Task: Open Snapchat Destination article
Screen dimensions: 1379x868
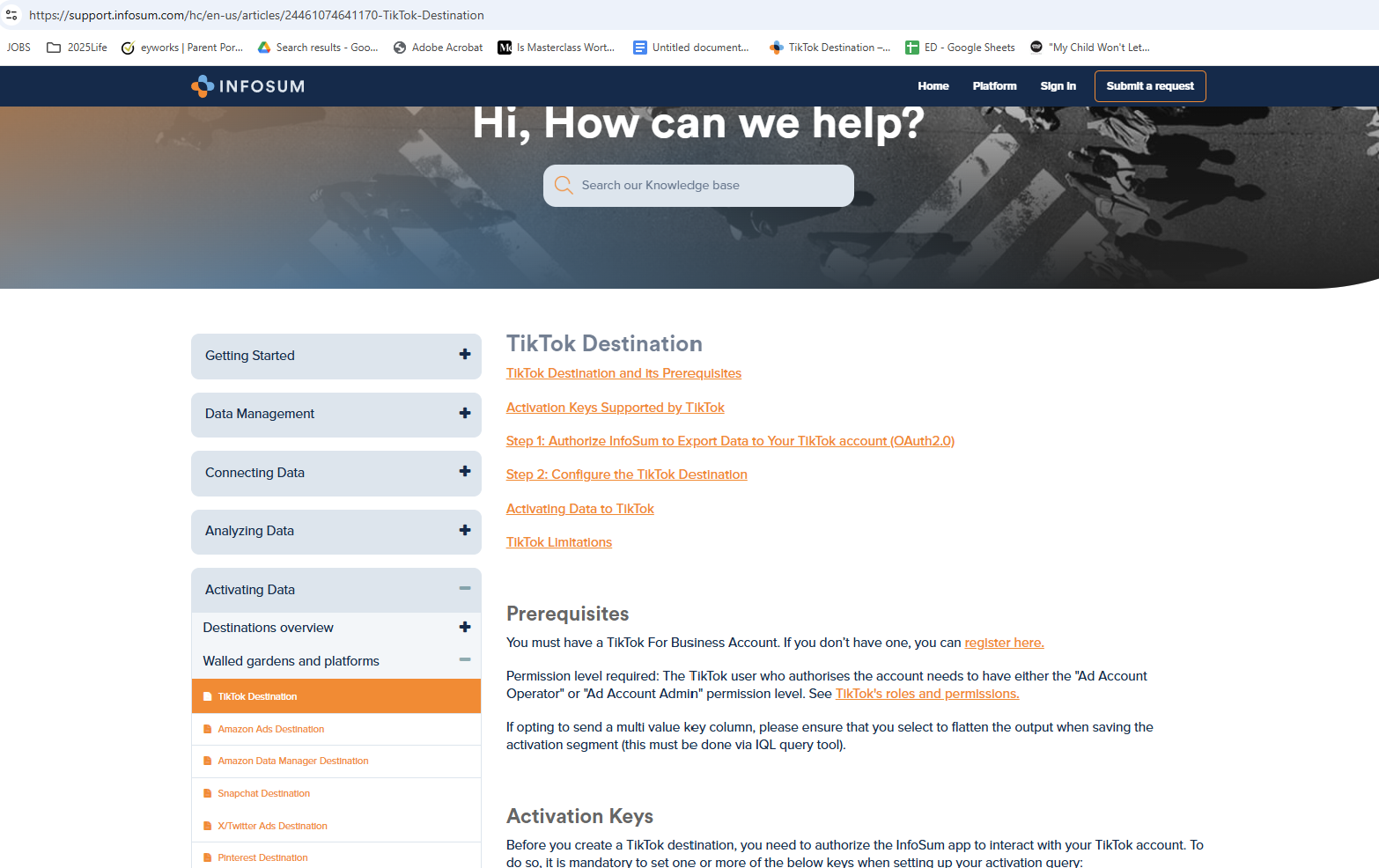Action: click(264, 793)
